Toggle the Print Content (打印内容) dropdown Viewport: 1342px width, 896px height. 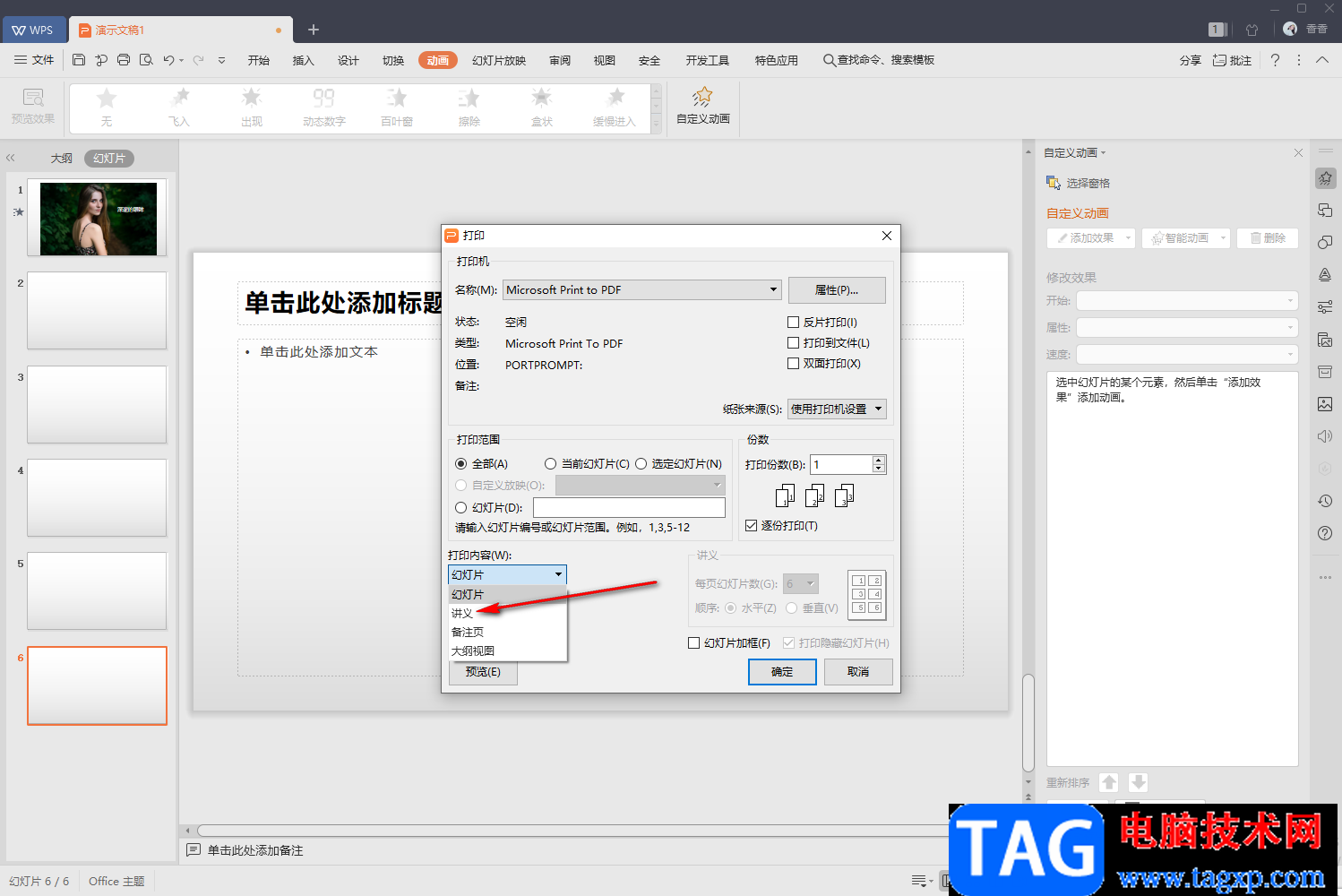click(507, 574)
